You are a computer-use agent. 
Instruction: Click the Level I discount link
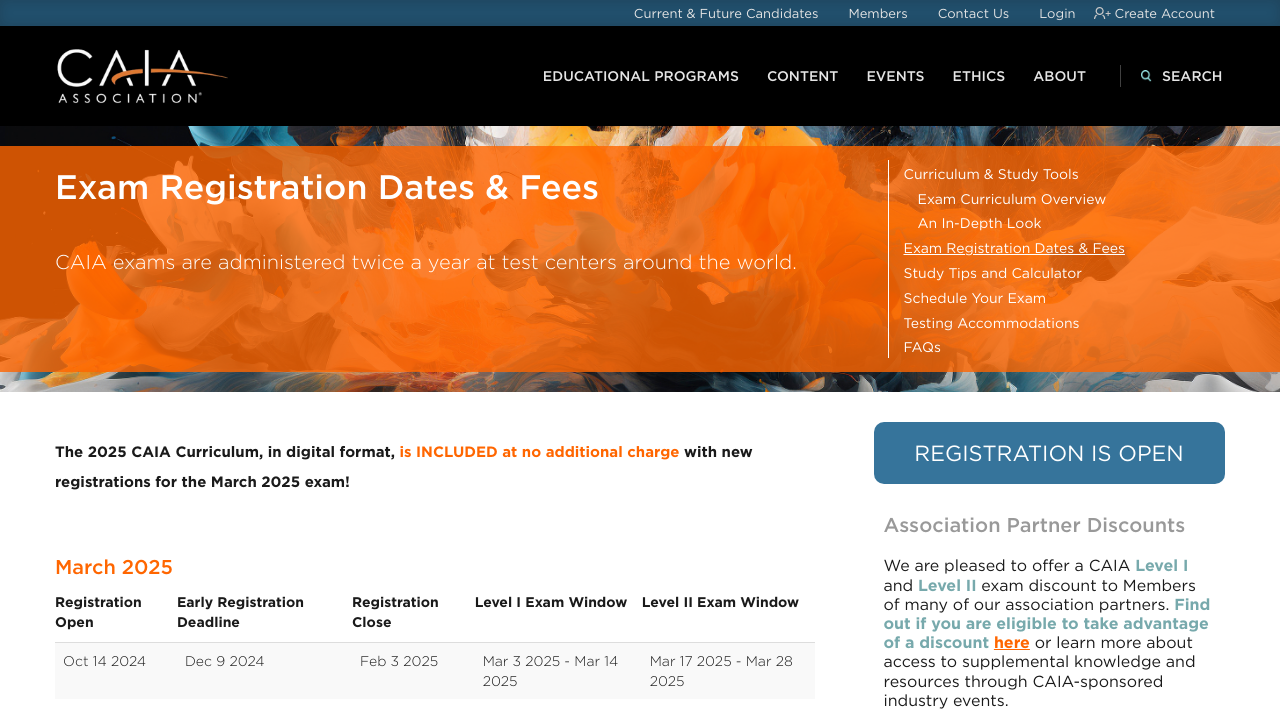(1161, 566)
